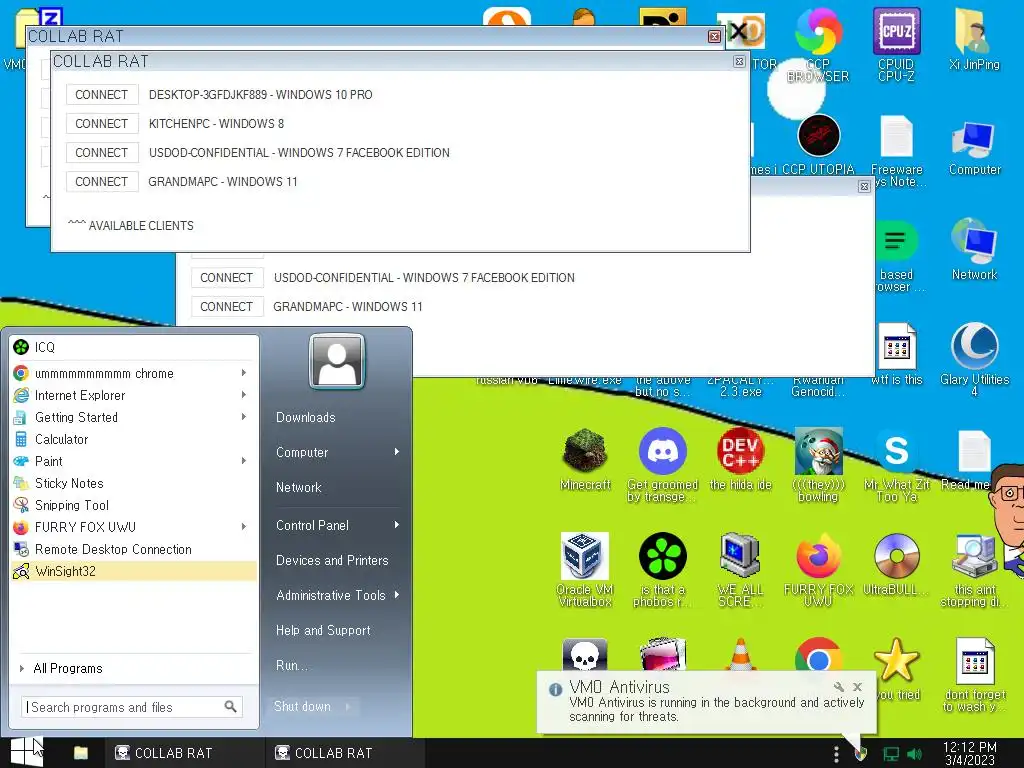Viewport: 1024px width, 768px height.
Task: Click the volume speaker tray icon
Action: [914, 754]
